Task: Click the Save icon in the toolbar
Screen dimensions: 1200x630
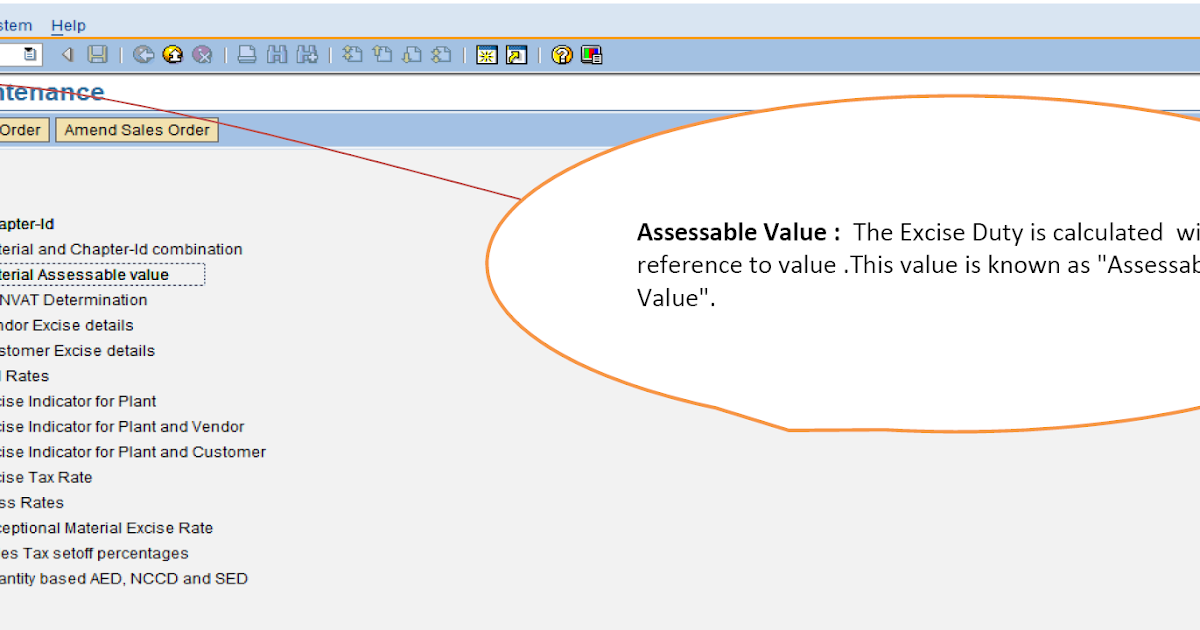Action: pyautogui.click(x=95, y=55)
